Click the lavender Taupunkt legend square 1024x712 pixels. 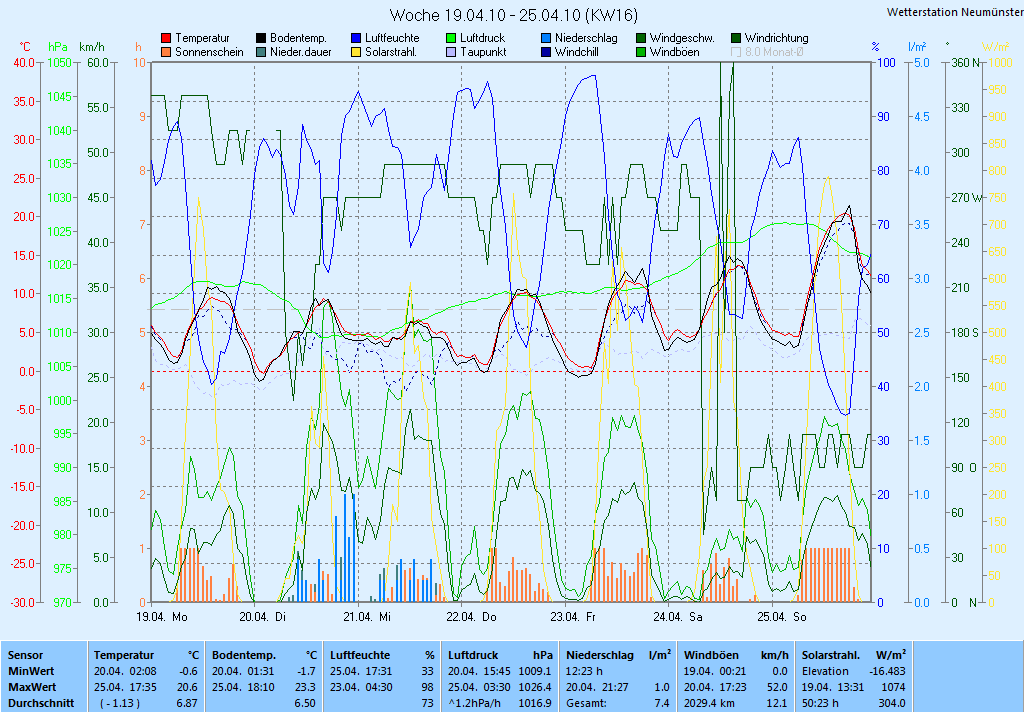pyautogui.click(x=451, y=52)
